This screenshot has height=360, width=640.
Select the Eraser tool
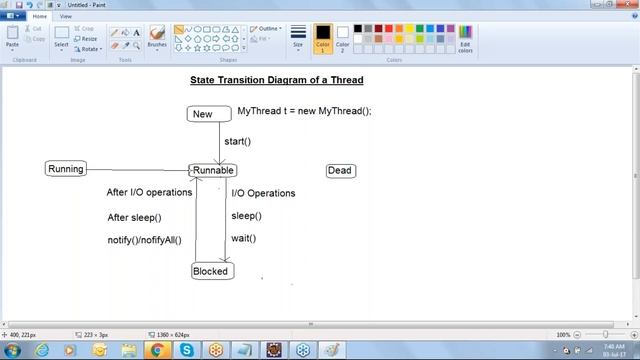tap(115, 45)
